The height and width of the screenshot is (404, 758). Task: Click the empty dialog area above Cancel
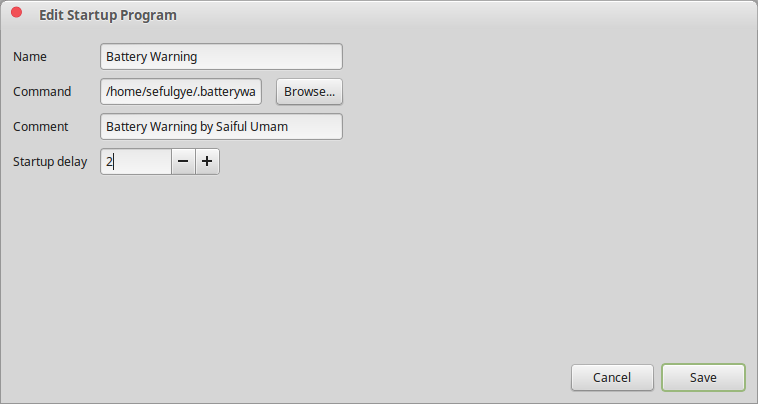tap(612, 300)
